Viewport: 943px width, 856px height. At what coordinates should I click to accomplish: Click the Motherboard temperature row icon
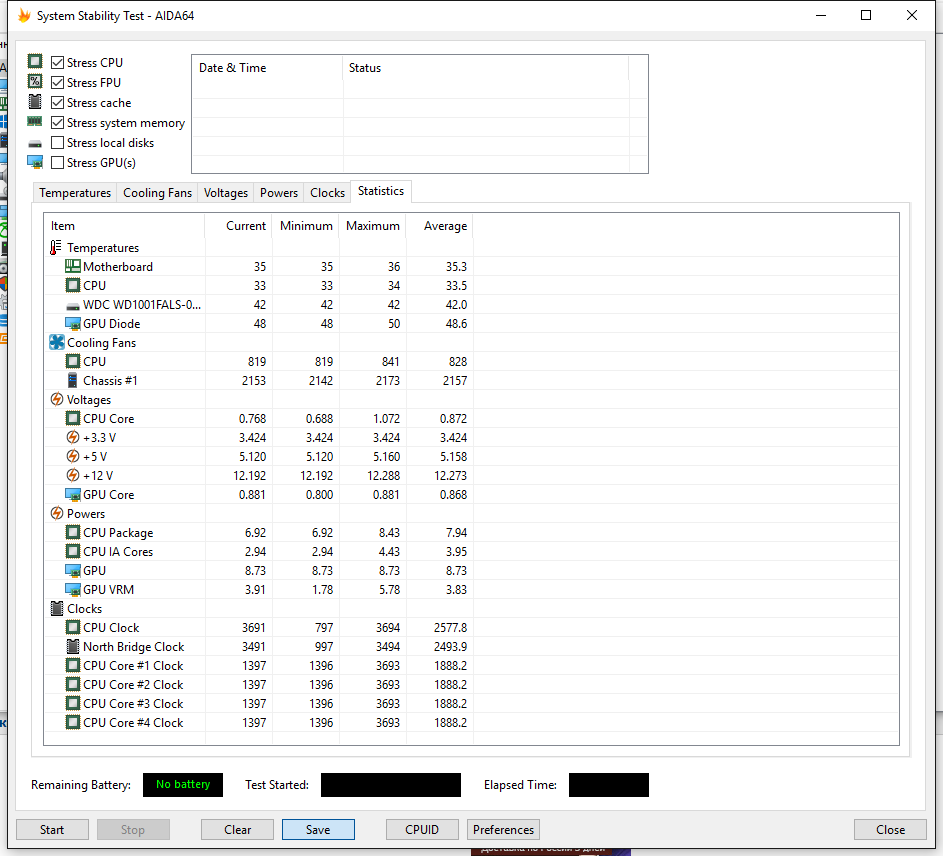(73, 266)
